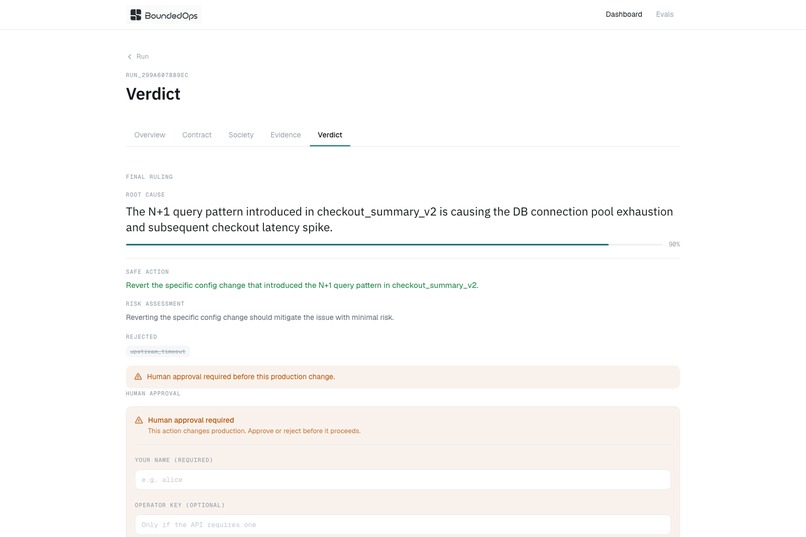Click the FINAL RULING section label

click(x=150, y=177)
